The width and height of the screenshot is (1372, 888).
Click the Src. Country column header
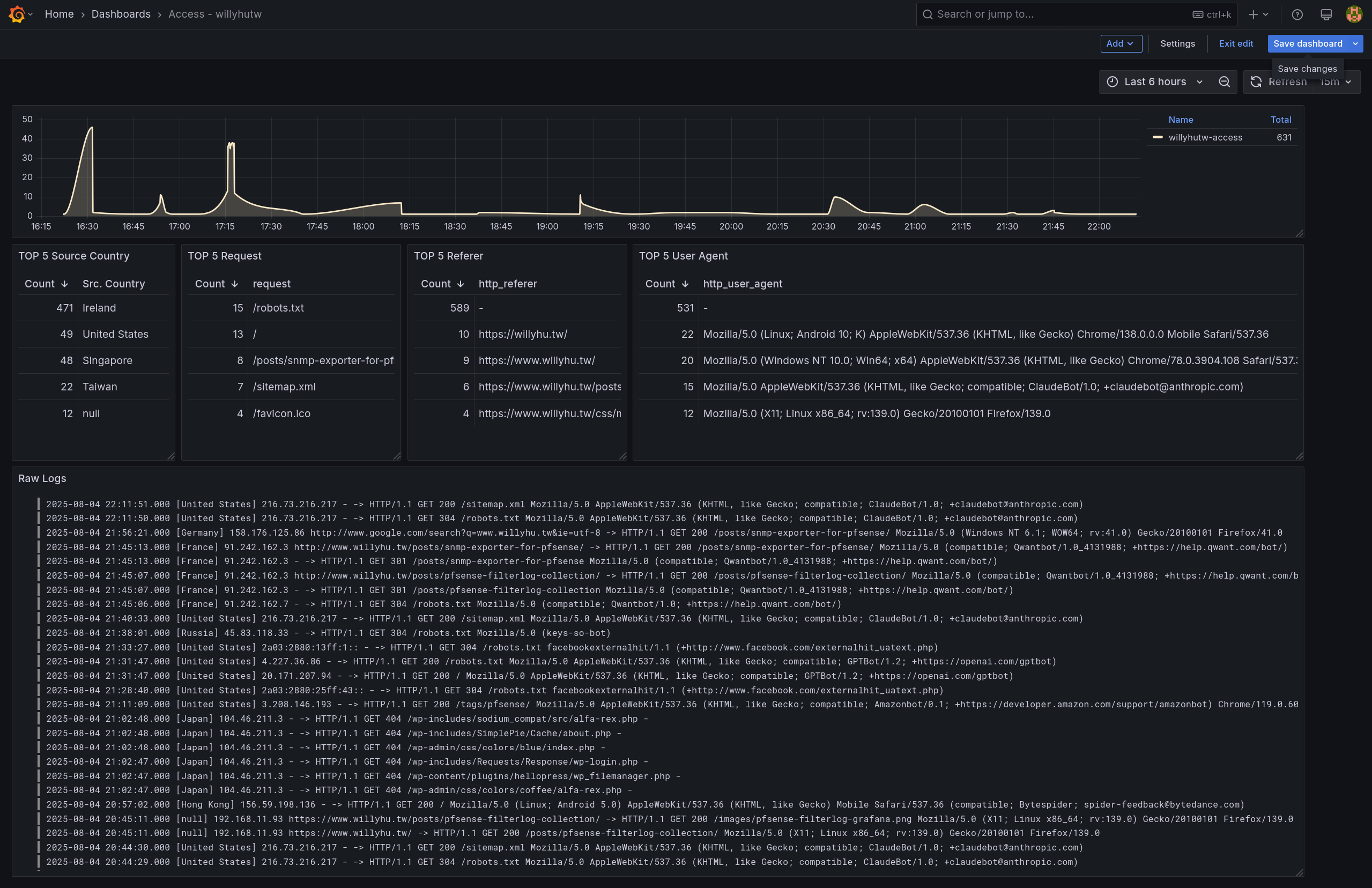coord(114,284)
